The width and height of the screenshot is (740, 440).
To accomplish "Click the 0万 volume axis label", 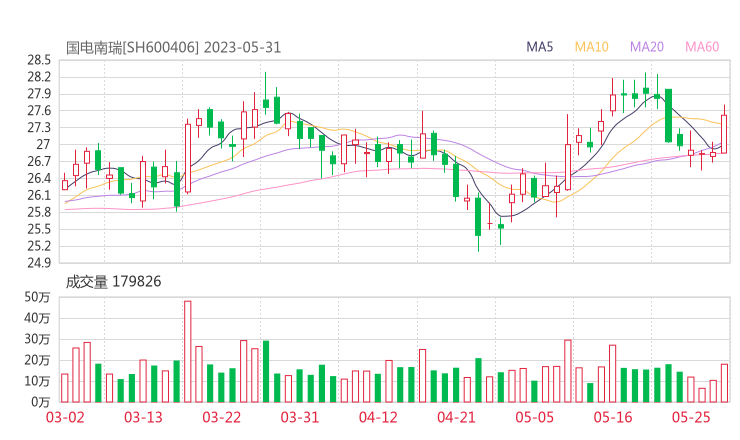I will click(41, 402).
